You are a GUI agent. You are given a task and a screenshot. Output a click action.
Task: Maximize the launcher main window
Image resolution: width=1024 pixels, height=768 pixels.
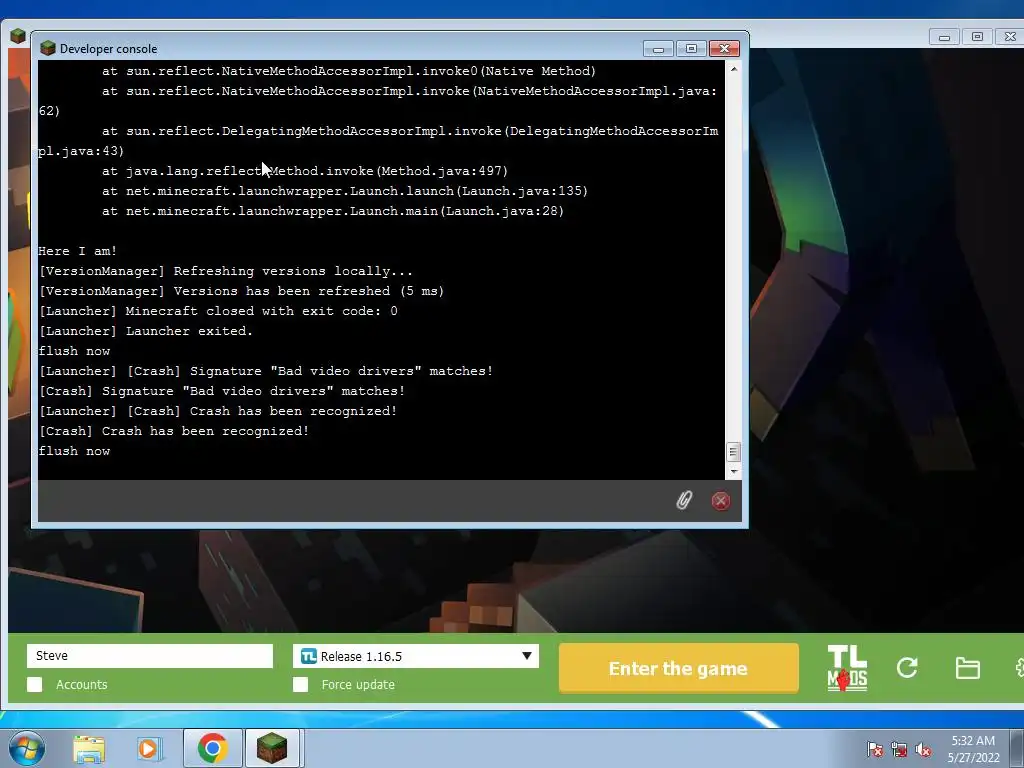(977, 37)
